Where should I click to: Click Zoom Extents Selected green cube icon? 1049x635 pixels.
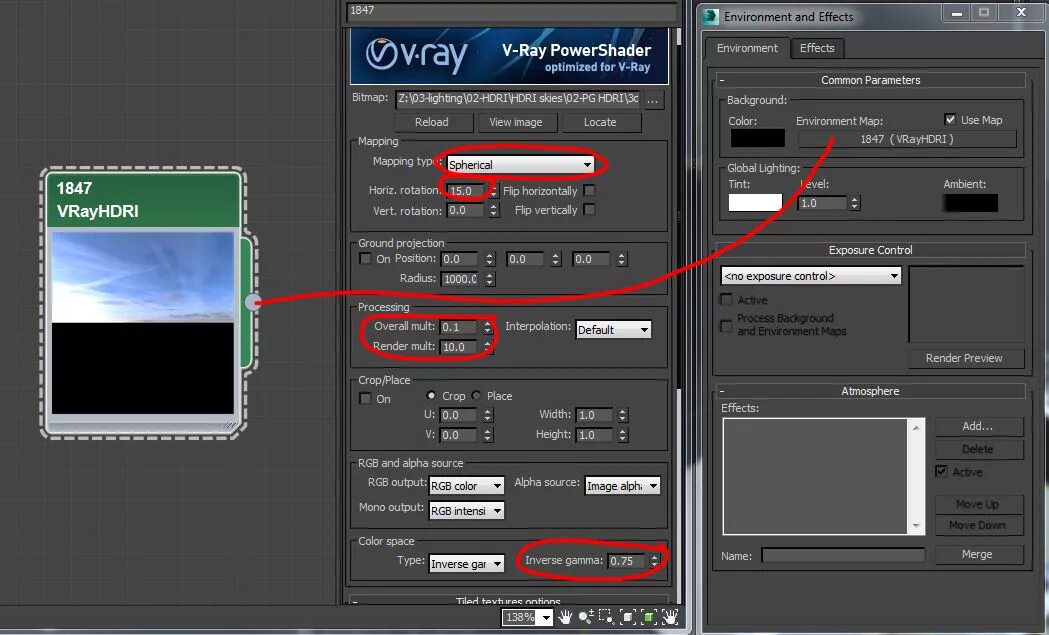coord(648,617)
